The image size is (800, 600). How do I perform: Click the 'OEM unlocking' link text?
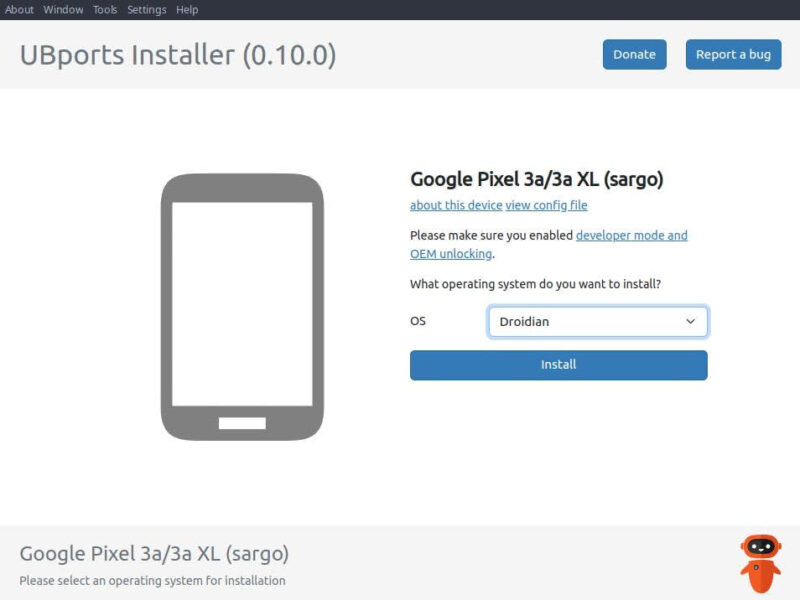point(450,254)
